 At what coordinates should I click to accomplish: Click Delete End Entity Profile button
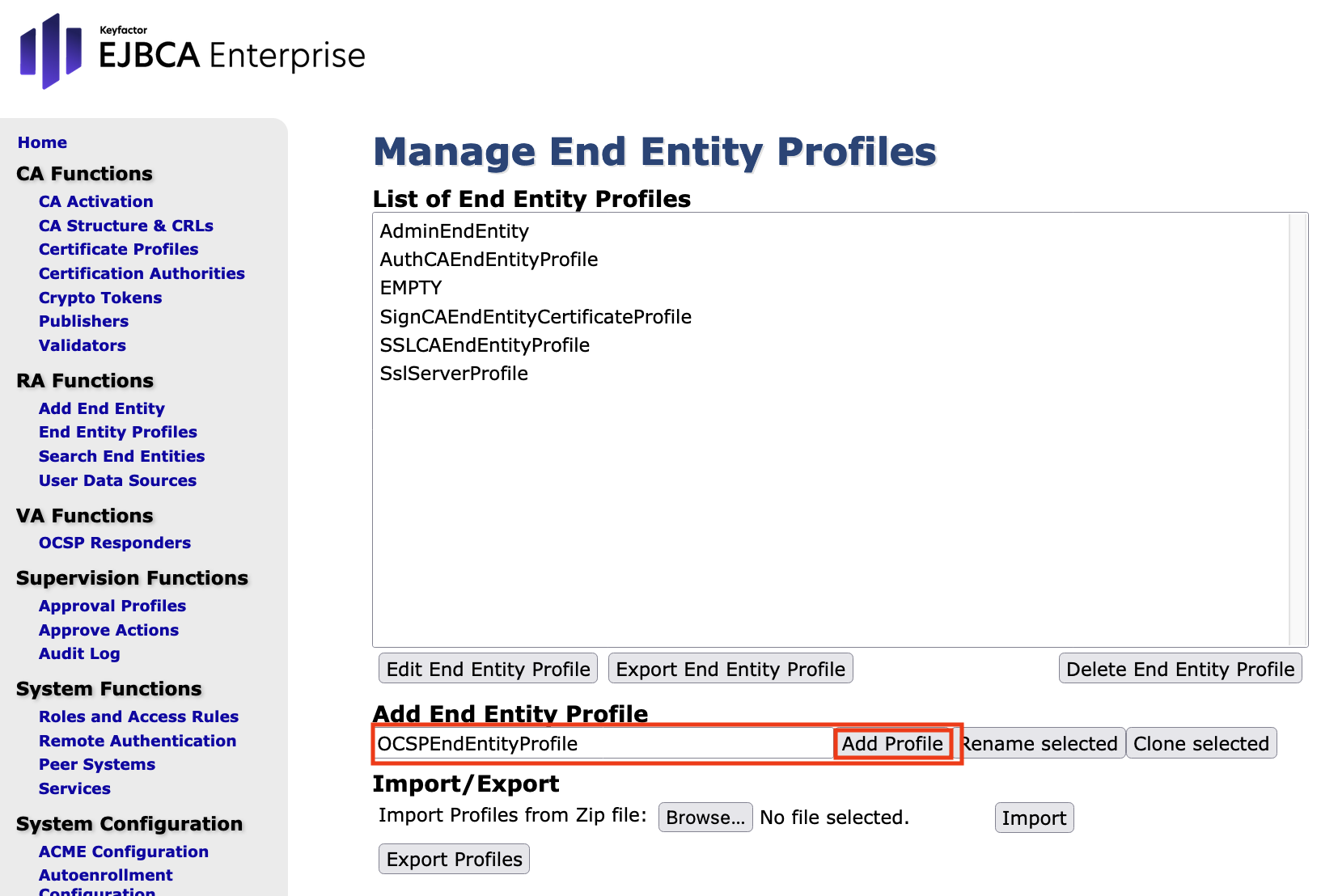click(x=1179, y=669)
